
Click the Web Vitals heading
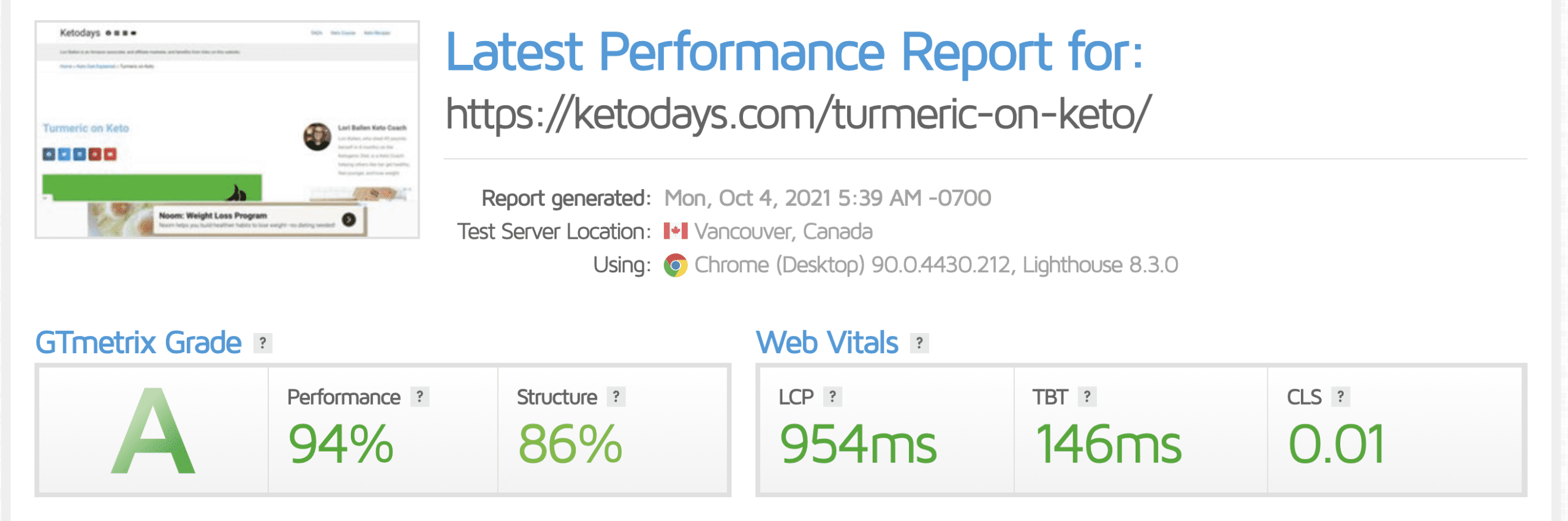click(827, 343)
